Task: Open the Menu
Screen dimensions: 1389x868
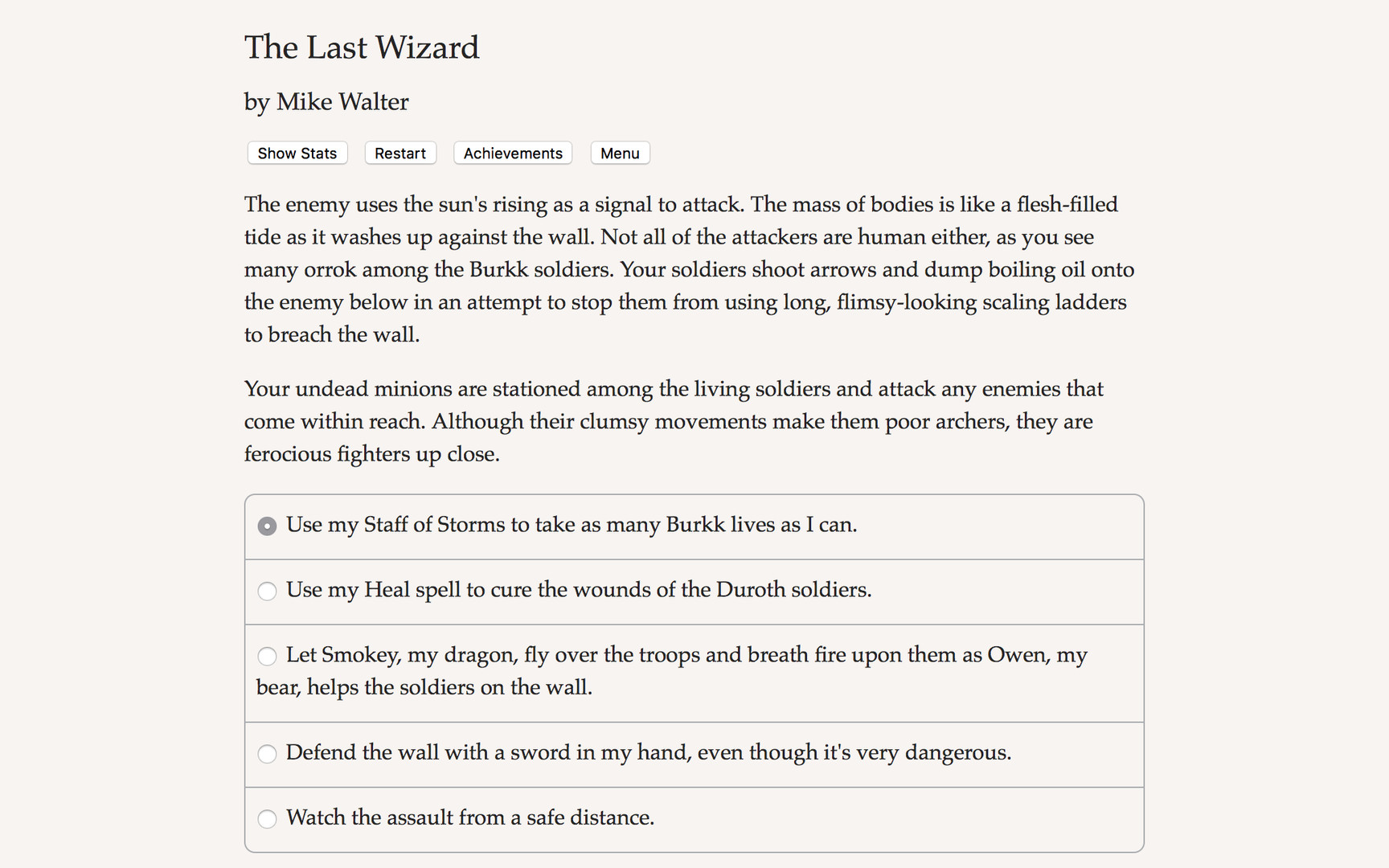Action: pos(620,153)
